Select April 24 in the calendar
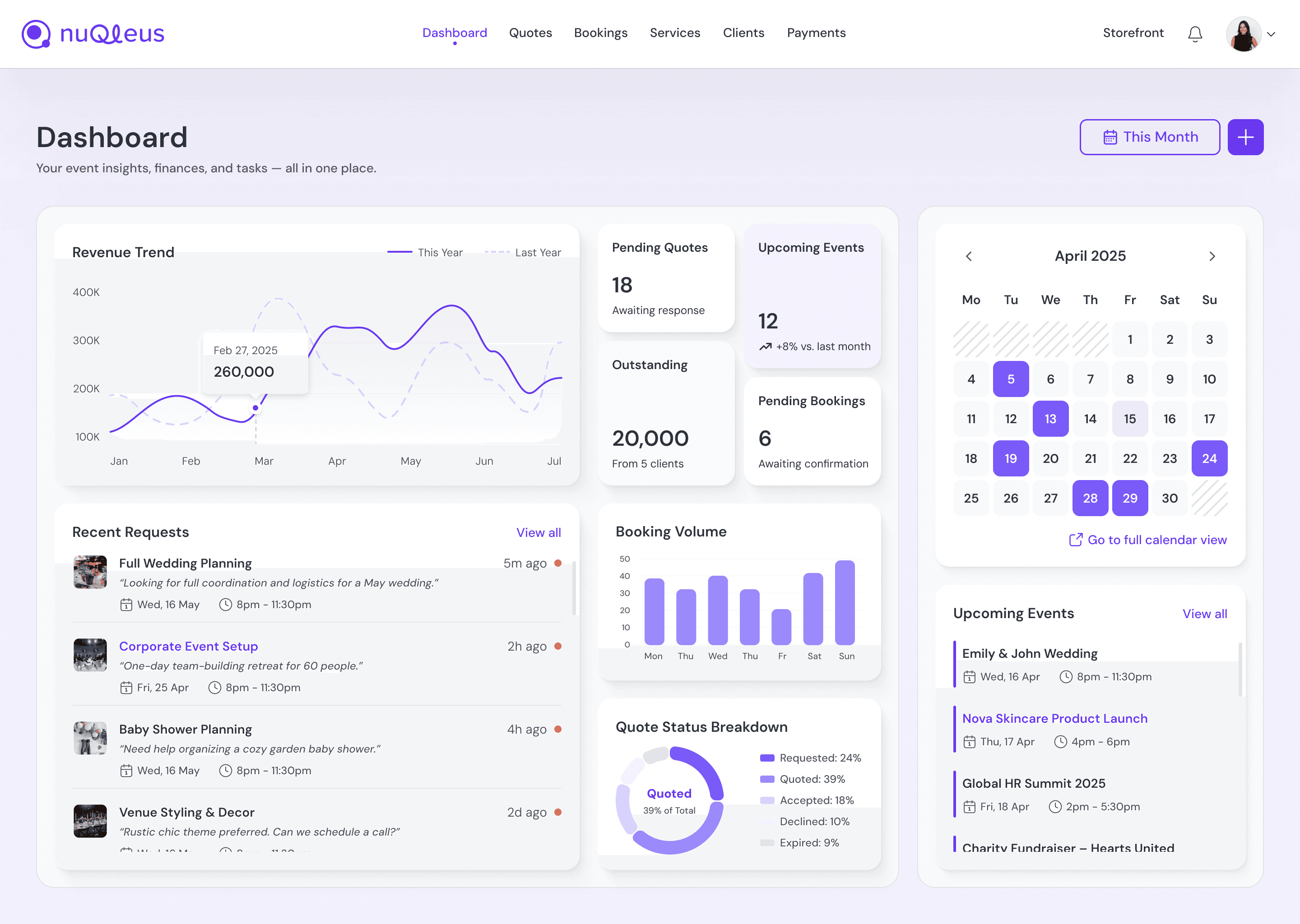Viewport: 1300px width, 924px height. (x=1209, y=458)
